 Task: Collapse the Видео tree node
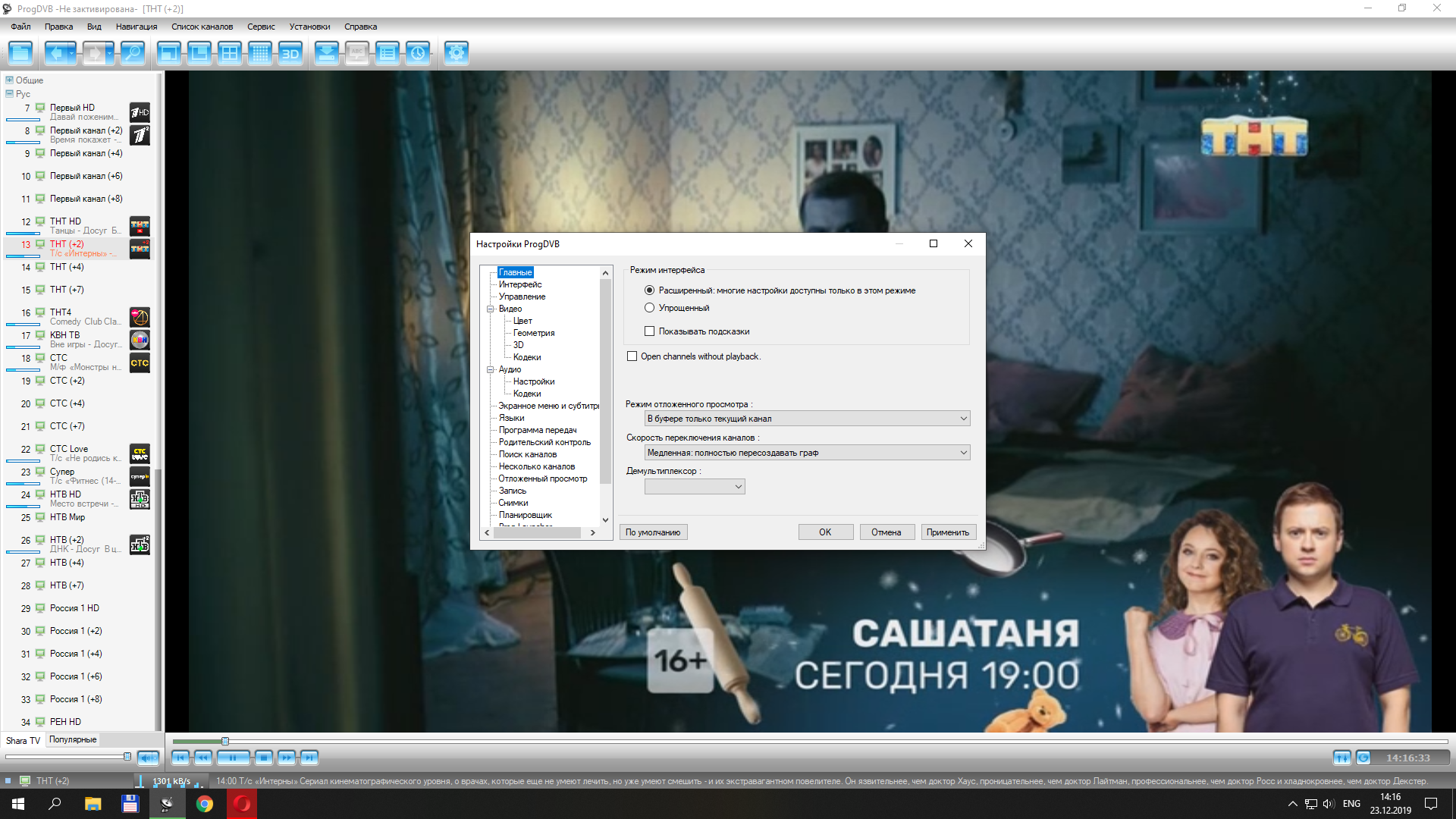(491, 309)
